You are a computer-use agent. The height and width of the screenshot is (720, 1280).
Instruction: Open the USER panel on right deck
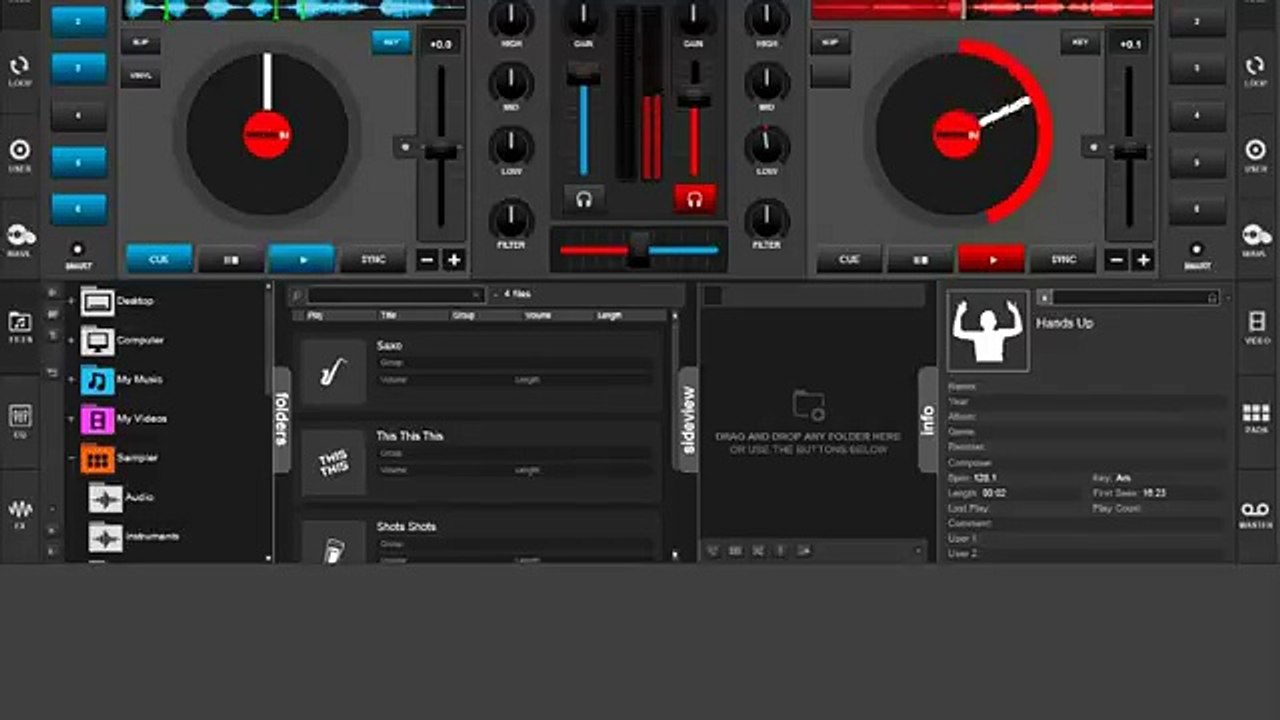1255,154
